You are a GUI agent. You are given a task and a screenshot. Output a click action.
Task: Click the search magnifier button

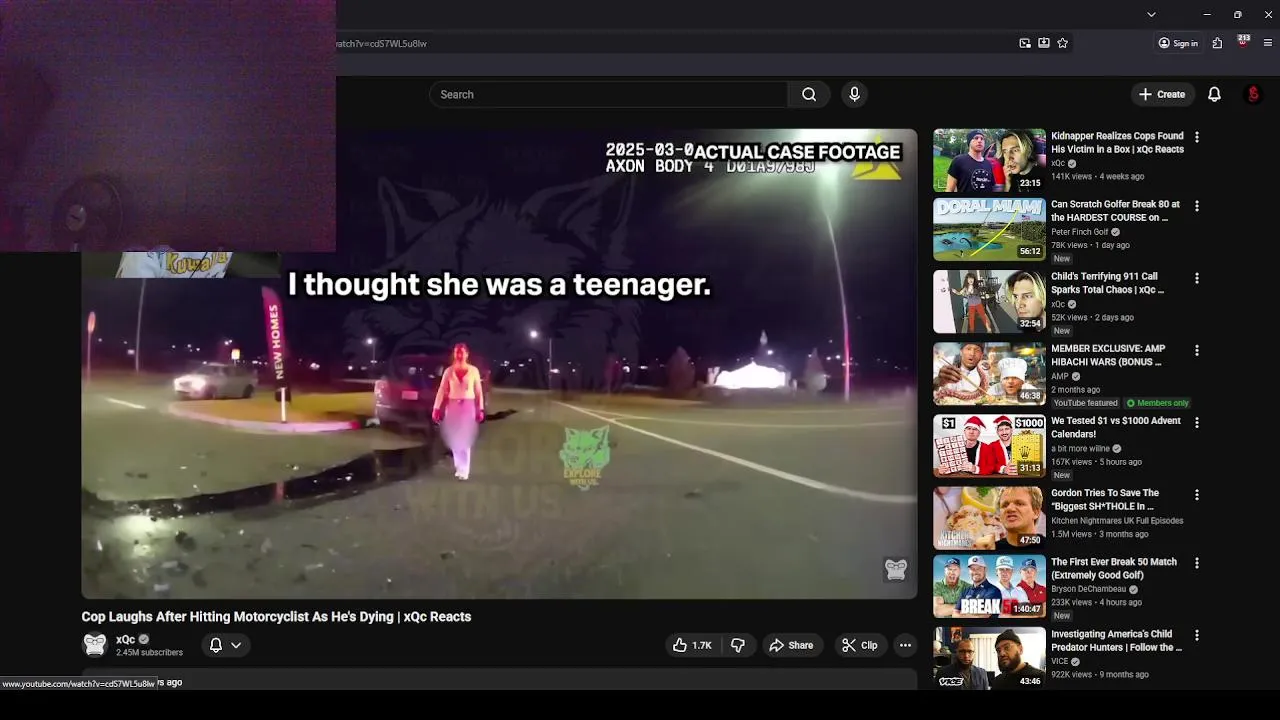809,94
